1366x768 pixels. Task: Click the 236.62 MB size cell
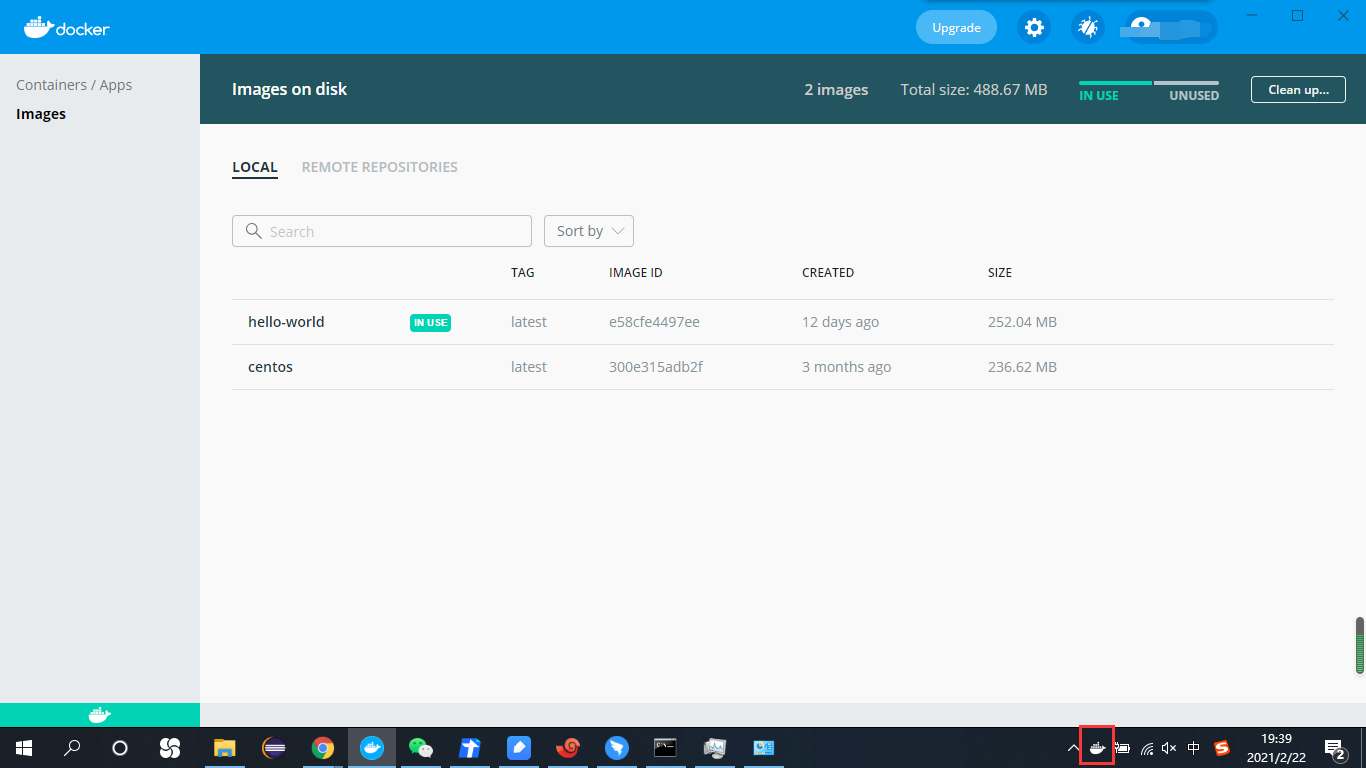pyautogui.click(x=1022, y=367)
